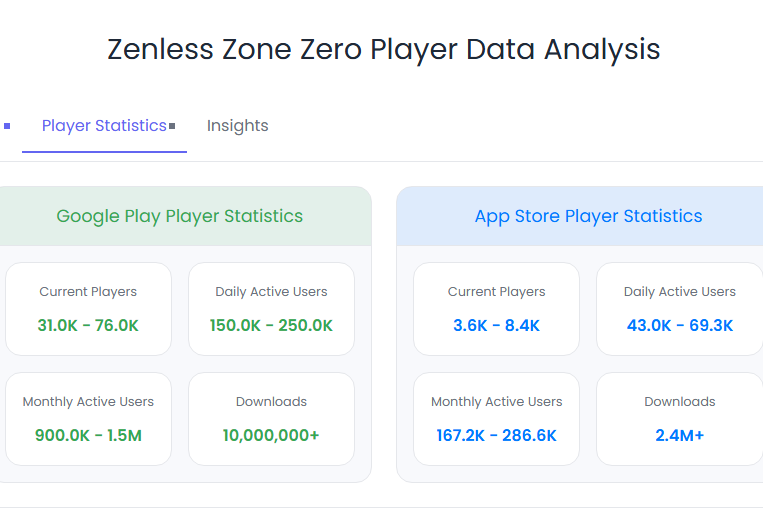The height and width of the screenshot is (509, 763).
Task: Click the purple square icon before Player Statistics
Action: coord(7,126)
